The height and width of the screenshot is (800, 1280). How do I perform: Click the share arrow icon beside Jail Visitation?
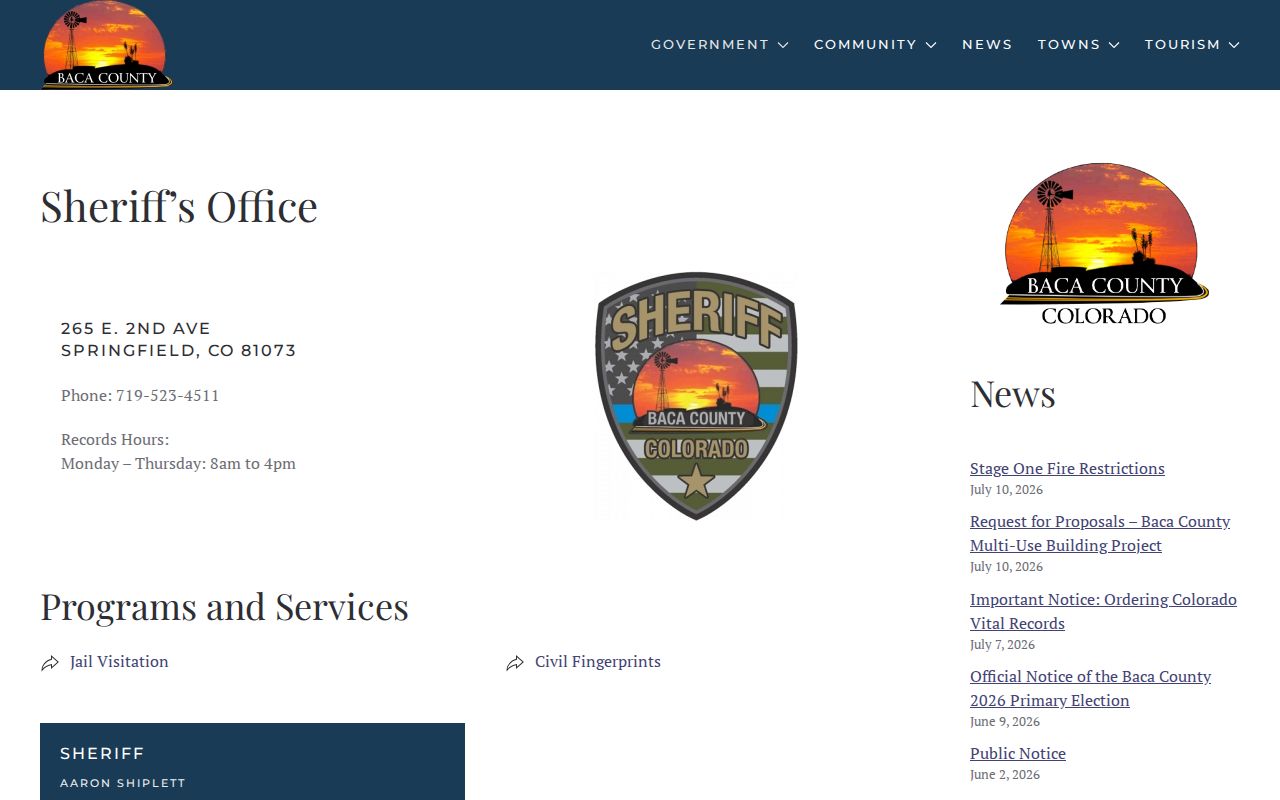[x=50, y=663]
